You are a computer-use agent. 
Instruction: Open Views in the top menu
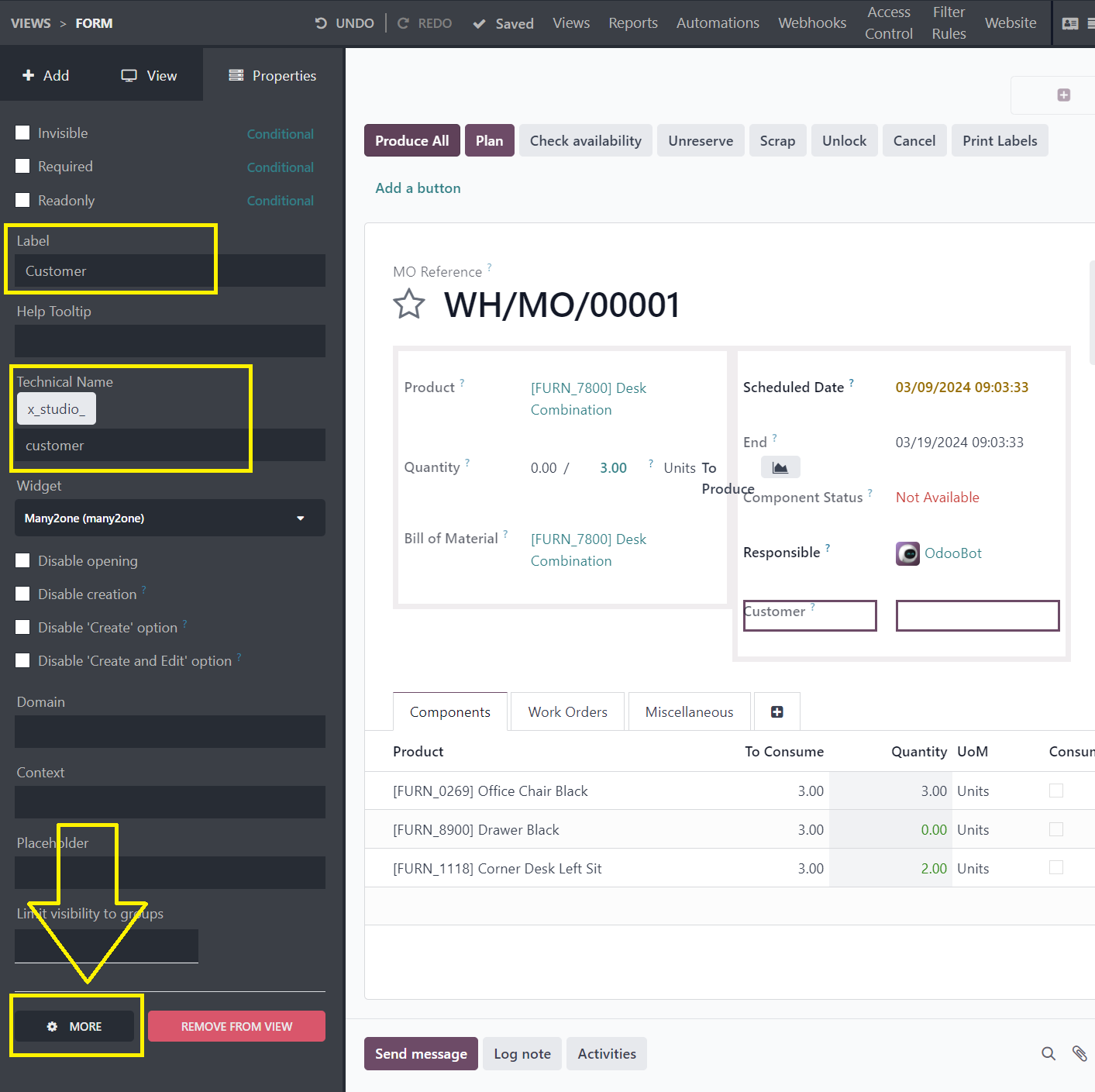pyautogui.click(x=571, y=23)
